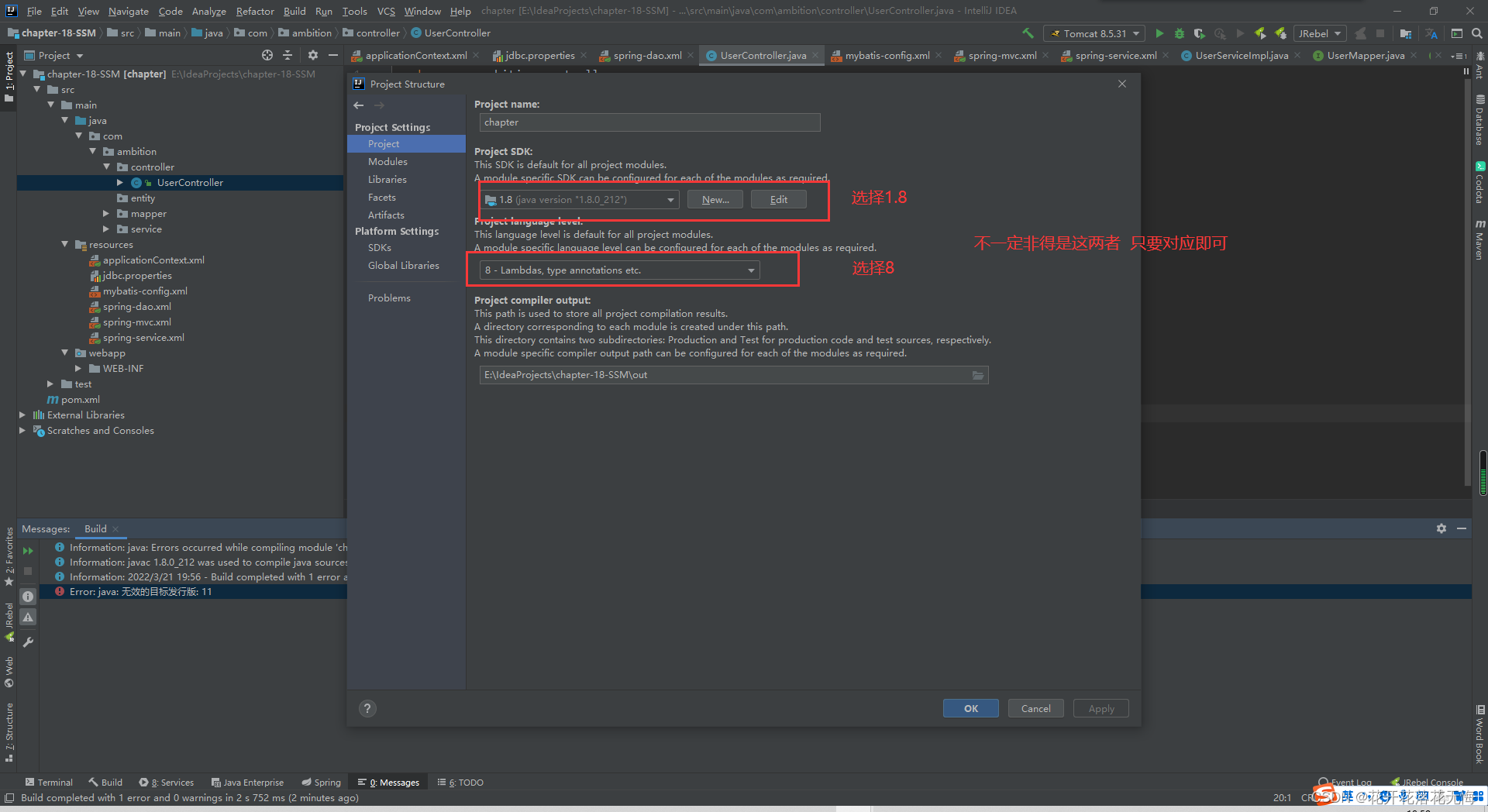Open Project SDK 1.8 dropdown
This screenshot has height=812, width=1488.
(579, 200)
